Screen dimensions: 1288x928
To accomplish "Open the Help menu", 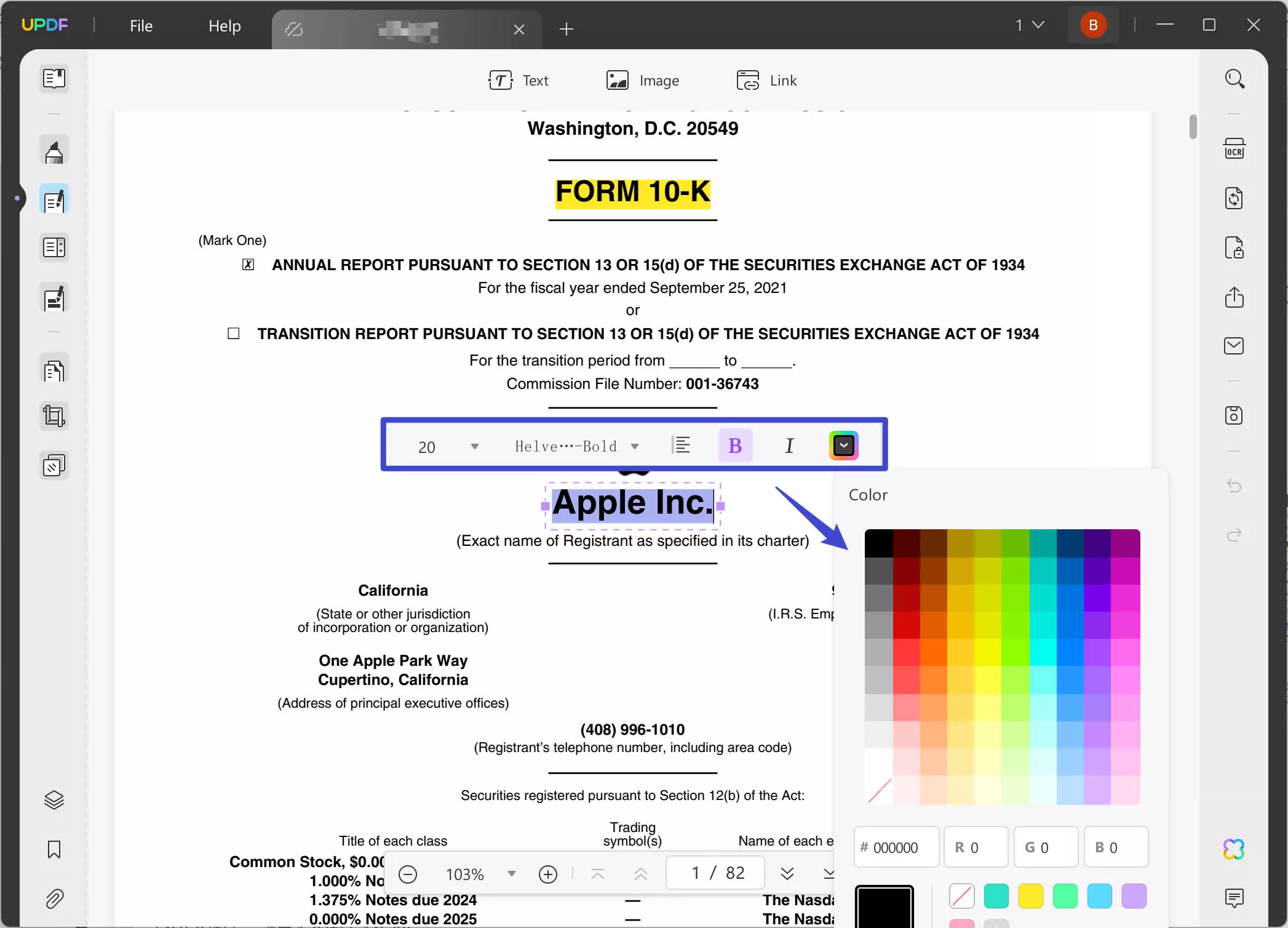I will [x=225, y=26].
